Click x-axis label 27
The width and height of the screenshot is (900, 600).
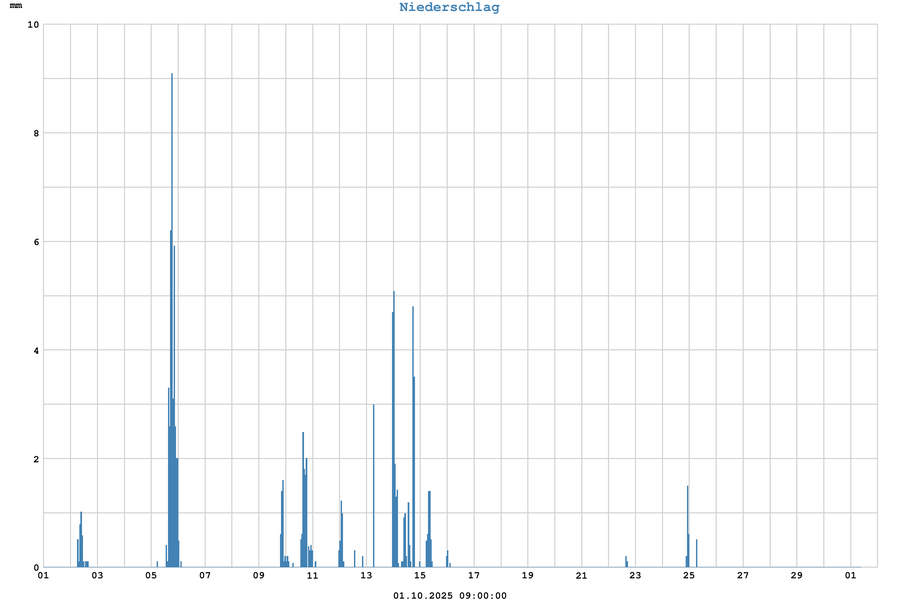click(x=743, y=575)
